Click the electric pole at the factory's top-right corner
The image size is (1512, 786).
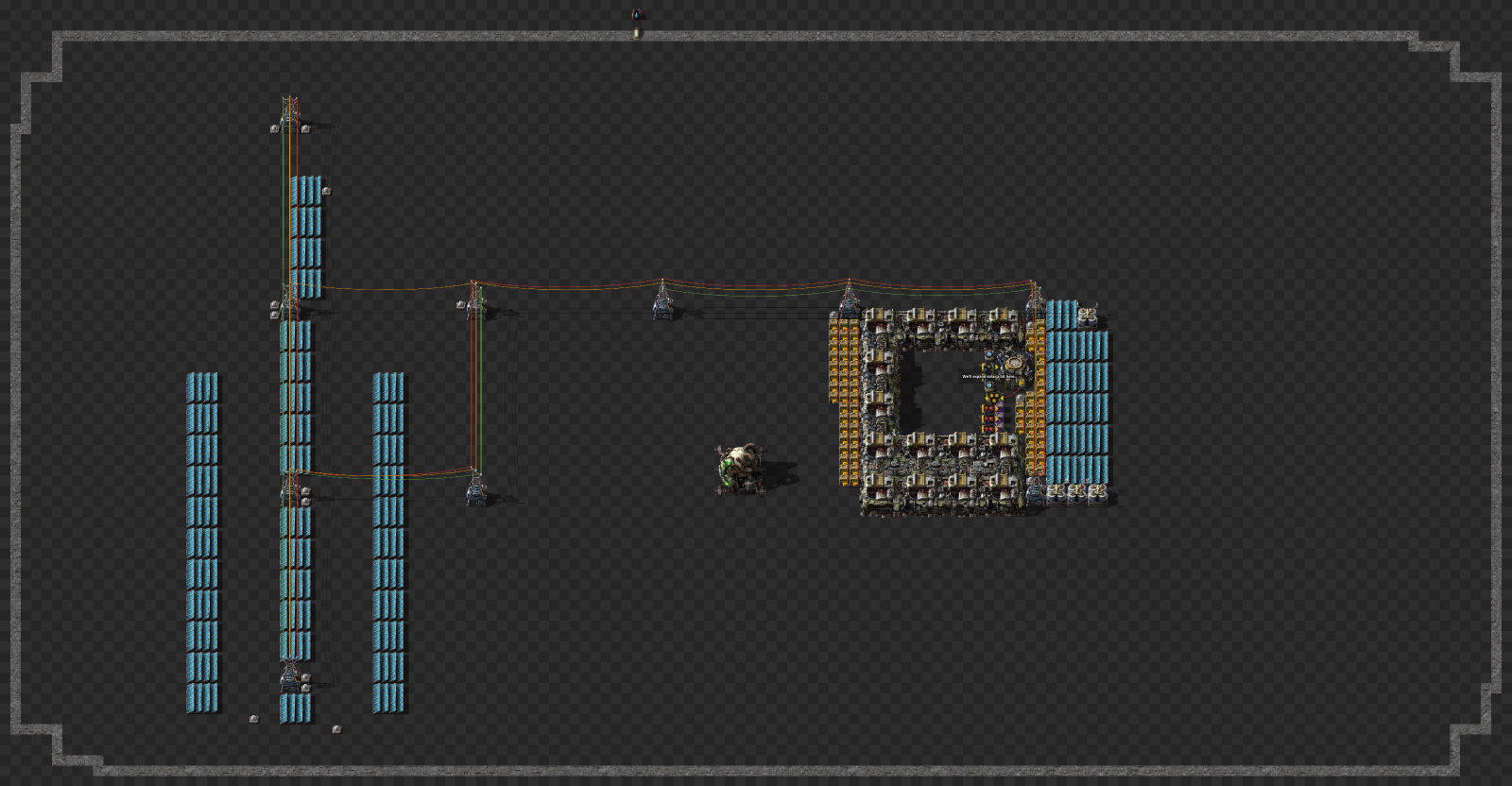pos(1035,300)
